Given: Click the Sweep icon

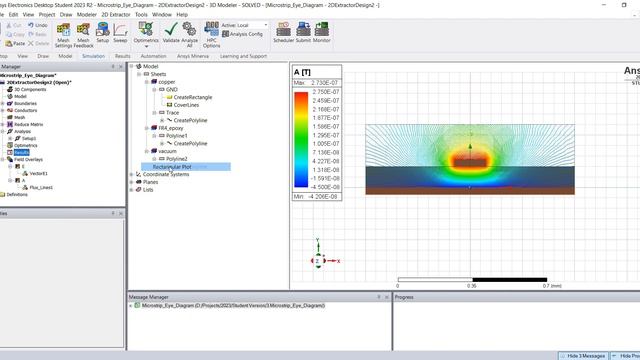Looking at the screenshot, I should (x=120, y=33).
